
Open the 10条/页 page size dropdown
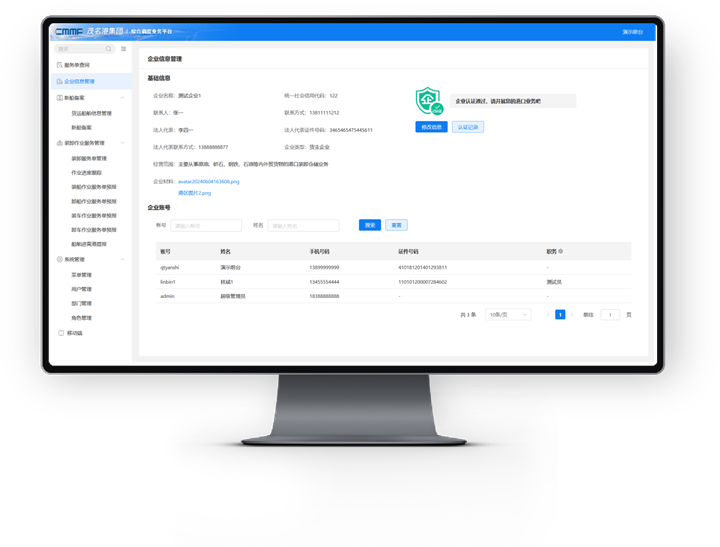point(507,314)
